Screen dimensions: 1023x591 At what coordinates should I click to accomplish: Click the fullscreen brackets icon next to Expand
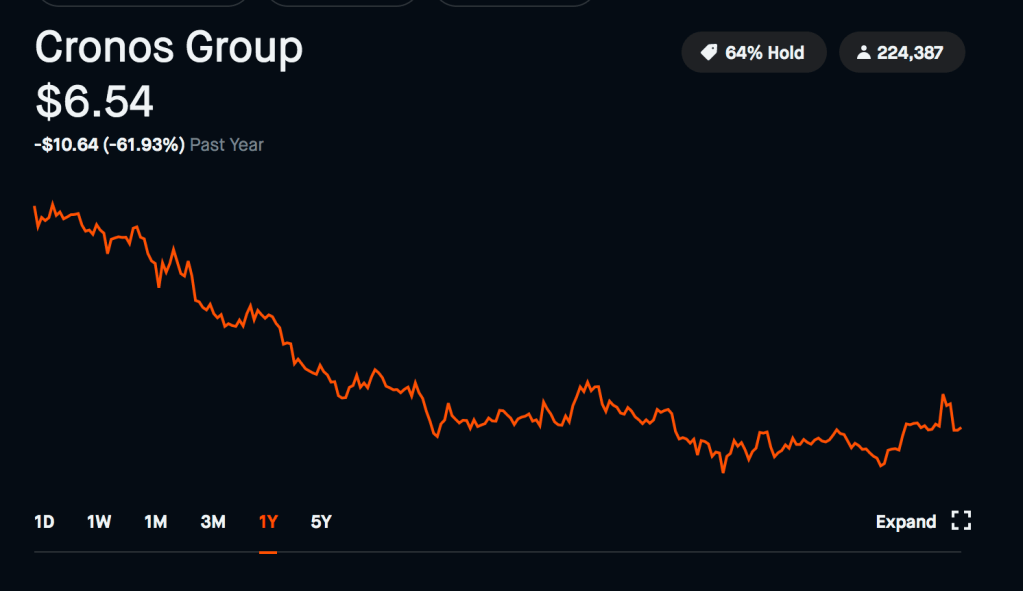click(x=961, y=521)
